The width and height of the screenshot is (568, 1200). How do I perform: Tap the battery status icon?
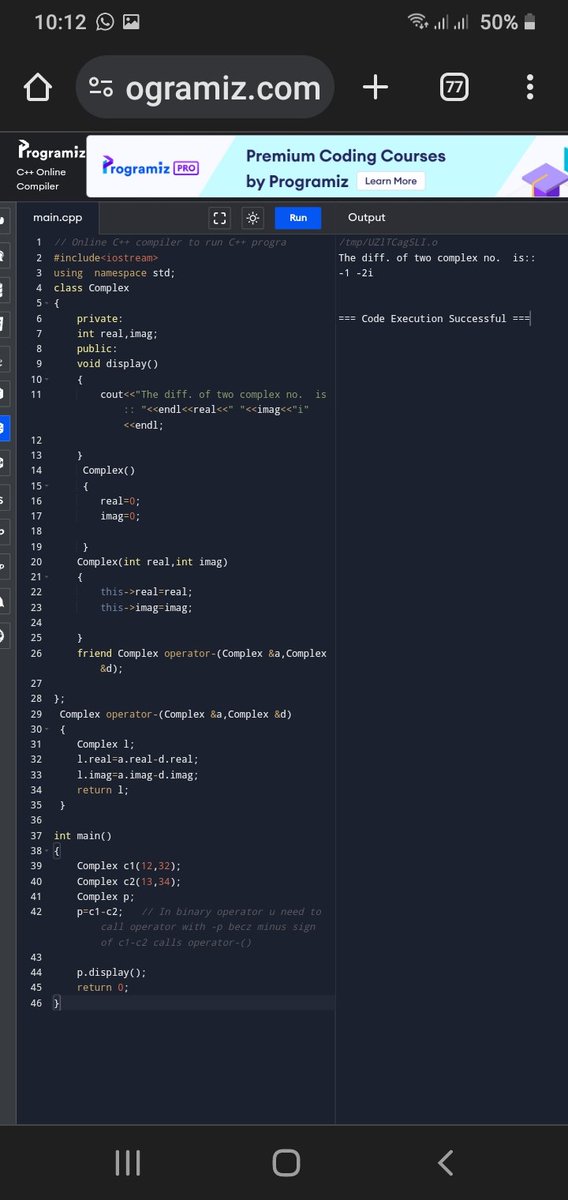point(530,21)
